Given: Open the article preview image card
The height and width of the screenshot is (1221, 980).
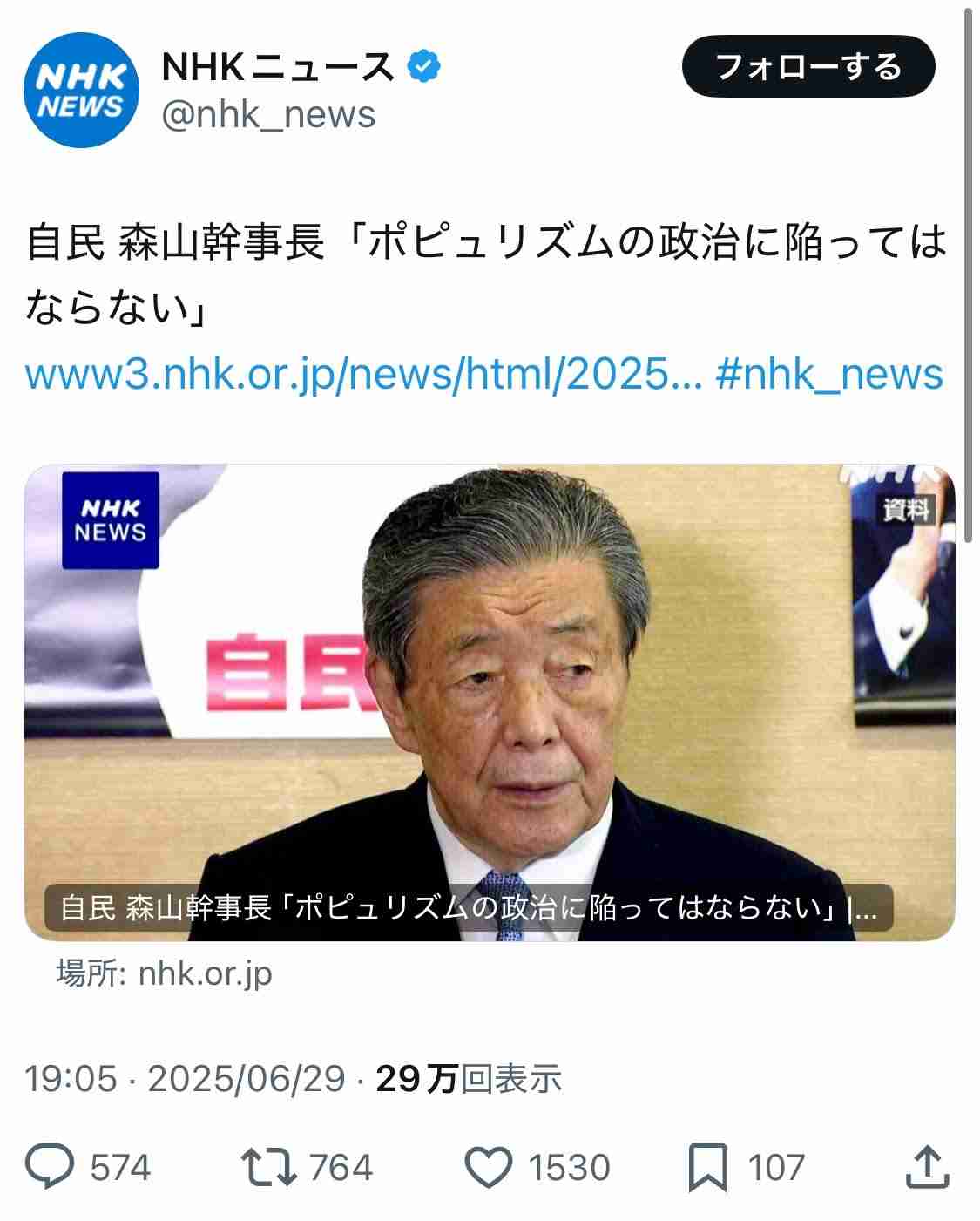Looking at the screenshot, I should pos(490,702).
